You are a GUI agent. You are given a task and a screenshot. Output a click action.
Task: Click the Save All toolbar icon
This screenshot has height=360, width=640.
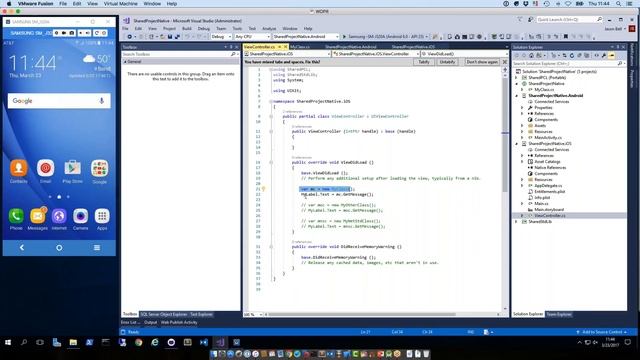pos(177,37)
